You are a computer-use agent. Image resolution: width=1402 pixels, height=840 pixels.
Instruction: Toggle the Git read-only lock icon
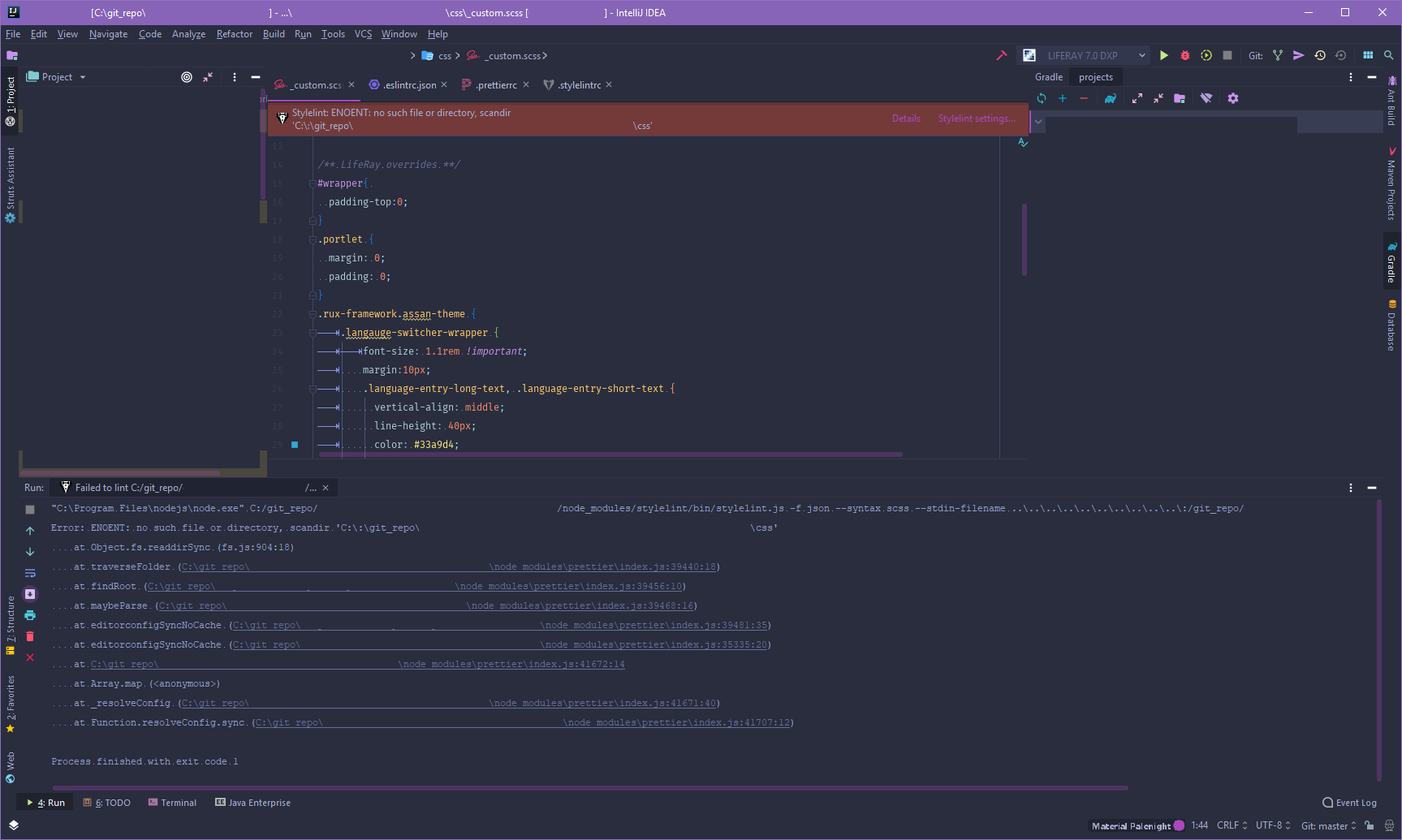point(1370,825)
